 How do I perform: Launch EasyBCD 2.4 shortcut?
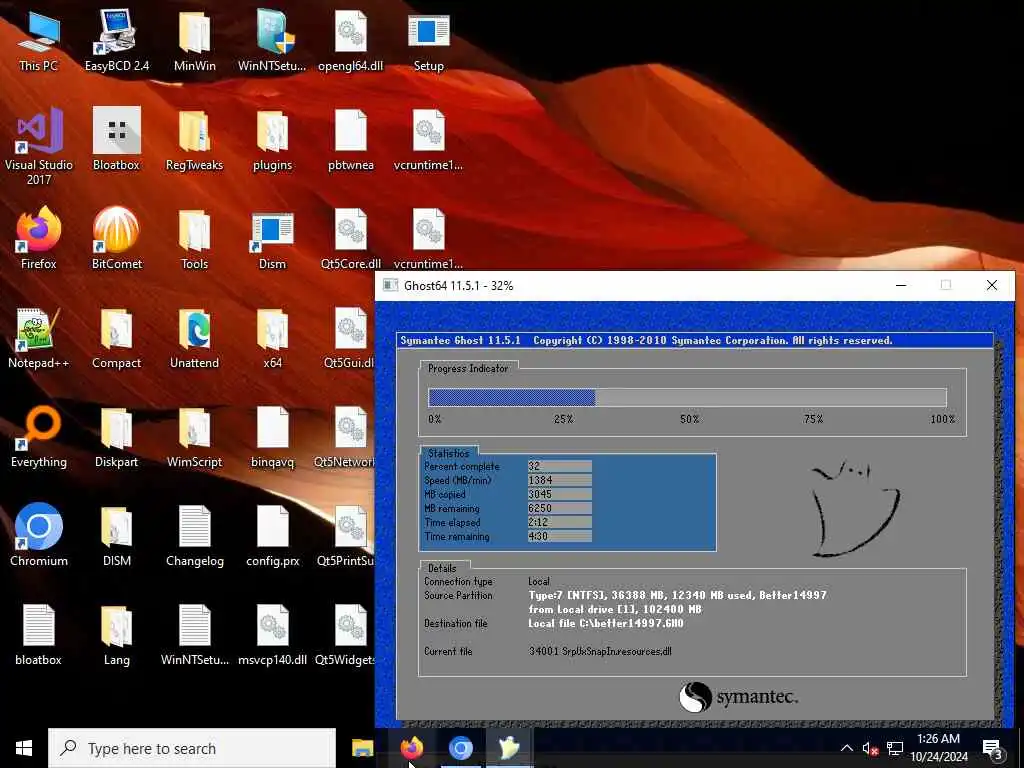(117, 40)
